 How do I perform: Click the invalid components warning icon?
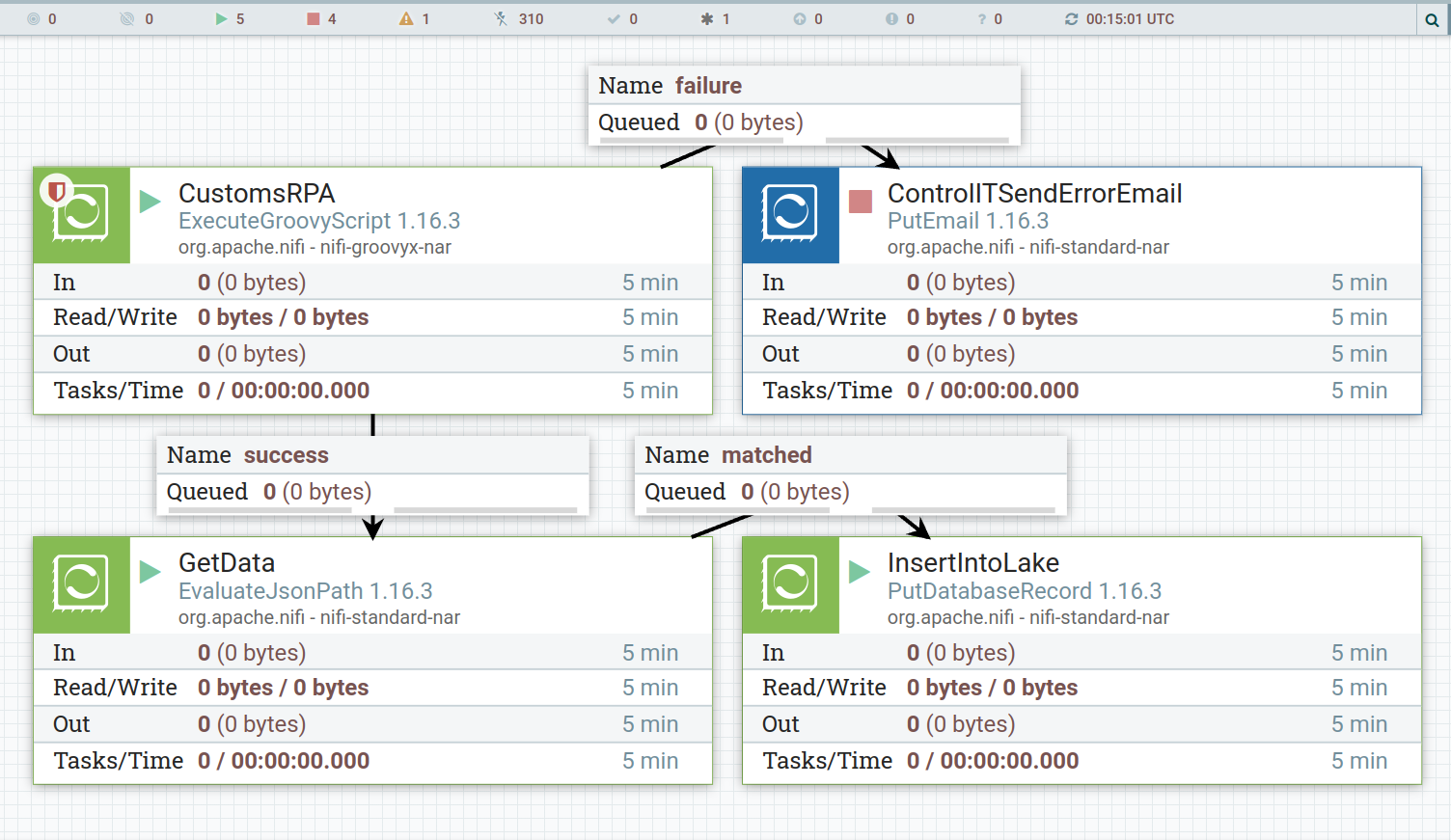click(x=404, y=17)
